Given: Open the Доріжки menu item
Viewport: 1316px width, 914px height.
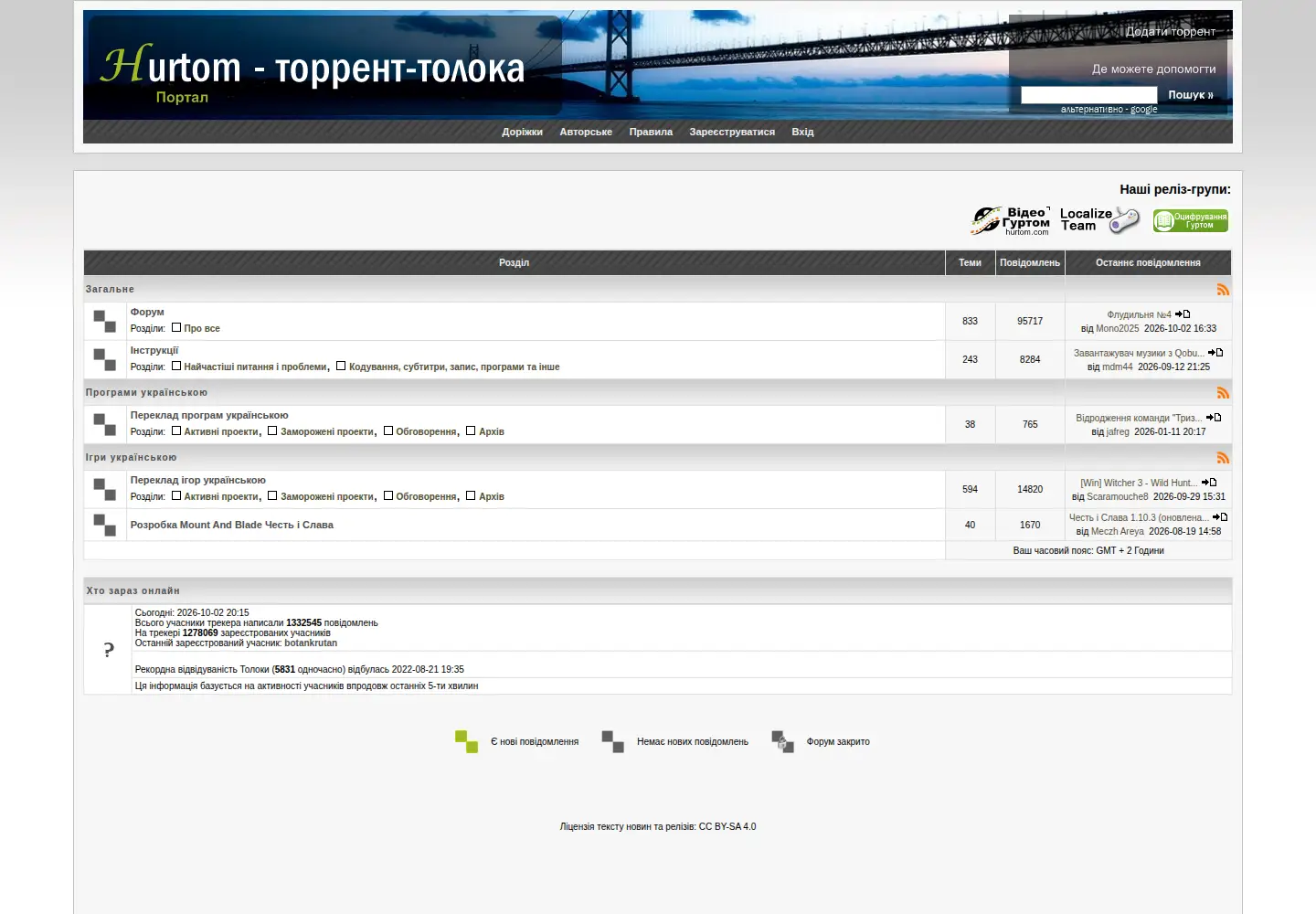Looking at the screenshot, I should 523,133.
